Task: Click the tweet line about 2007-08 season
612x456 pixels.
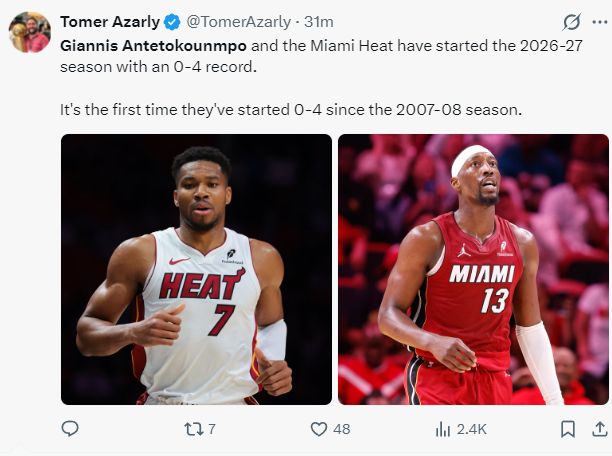Action: [291, 110]
